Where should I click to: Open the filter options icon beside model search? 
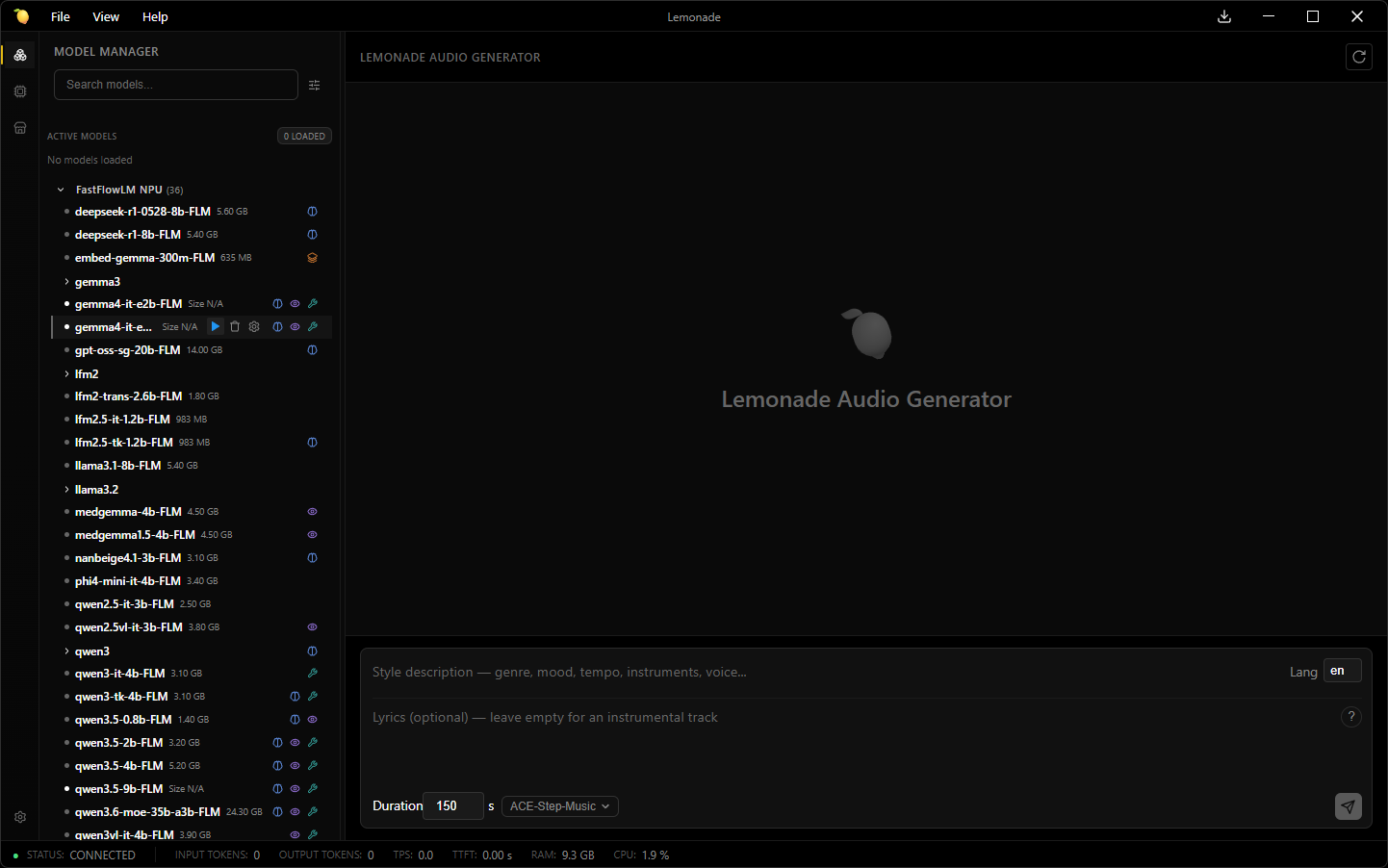(315, 85)
